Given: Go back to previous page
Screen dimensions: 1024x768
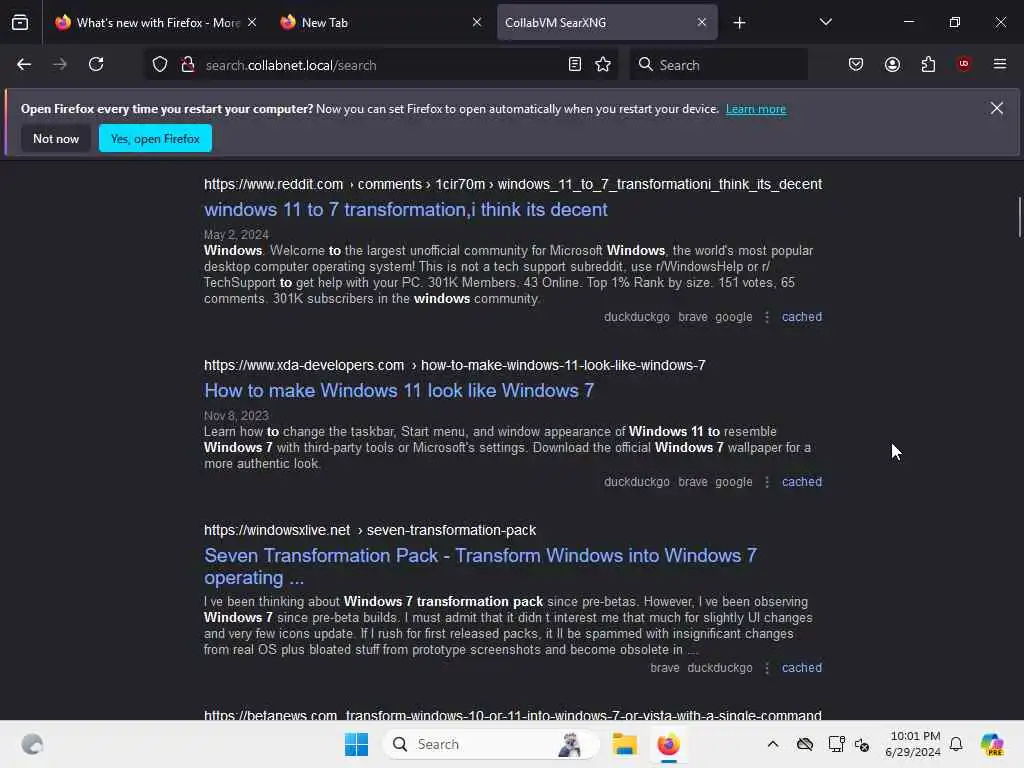Looking at the screenshot, I should coord(24,64).
